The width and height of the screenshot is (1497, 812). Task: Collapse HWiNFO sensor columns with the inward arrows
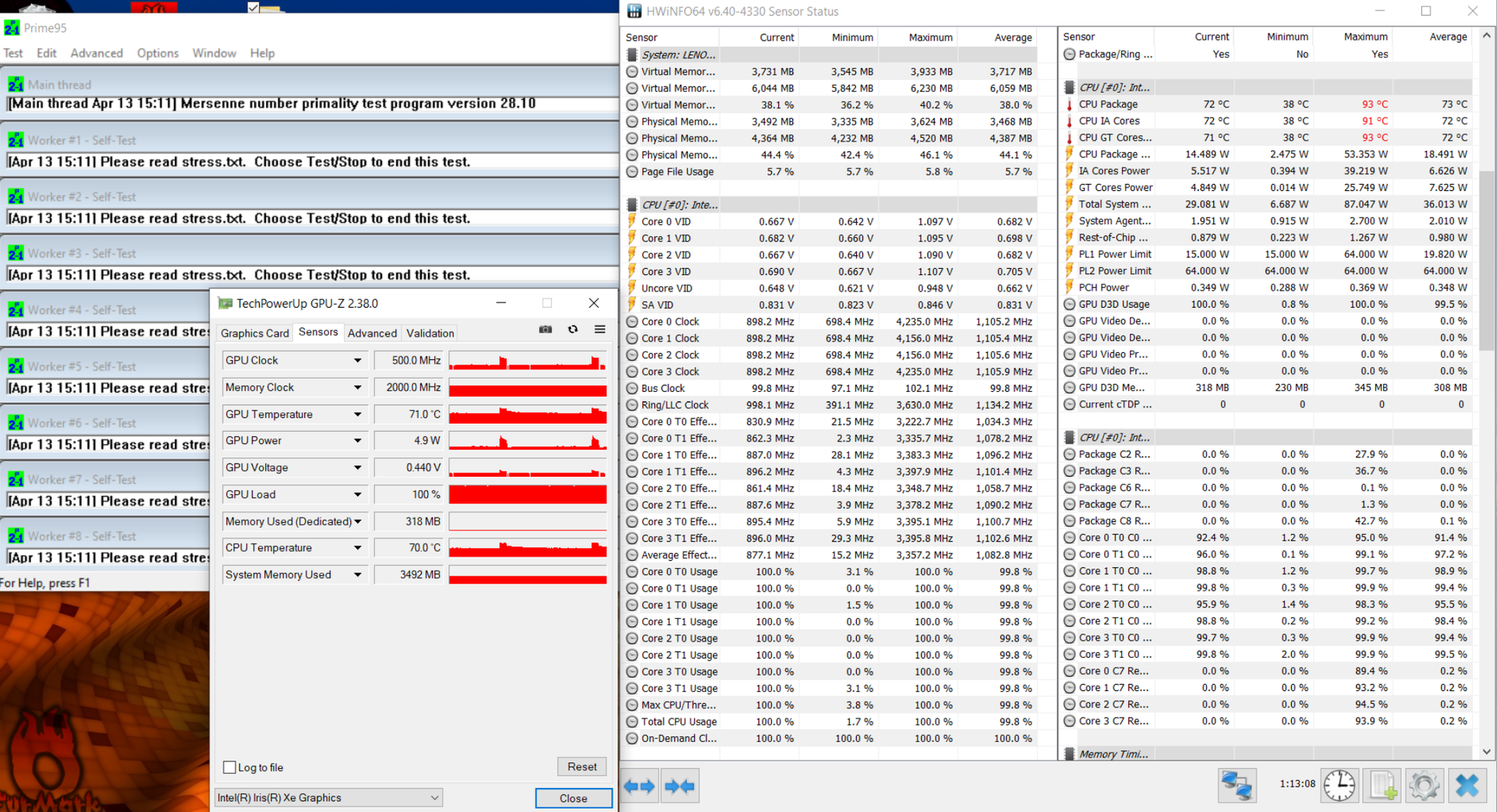tap(679, 786)
